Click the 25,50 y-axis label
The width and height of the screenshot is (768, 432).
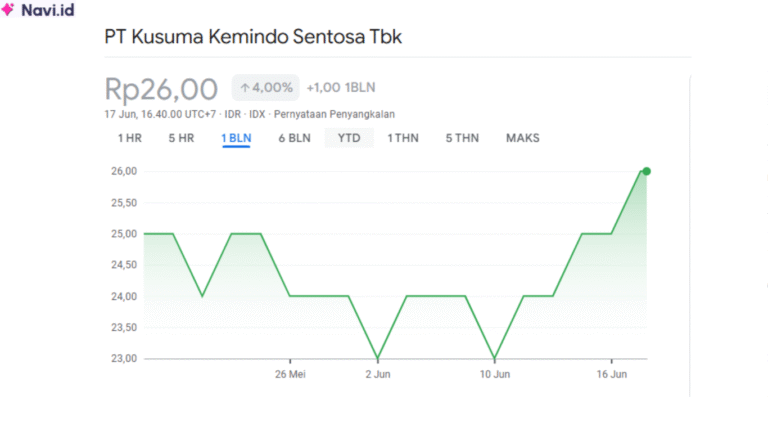124,202
